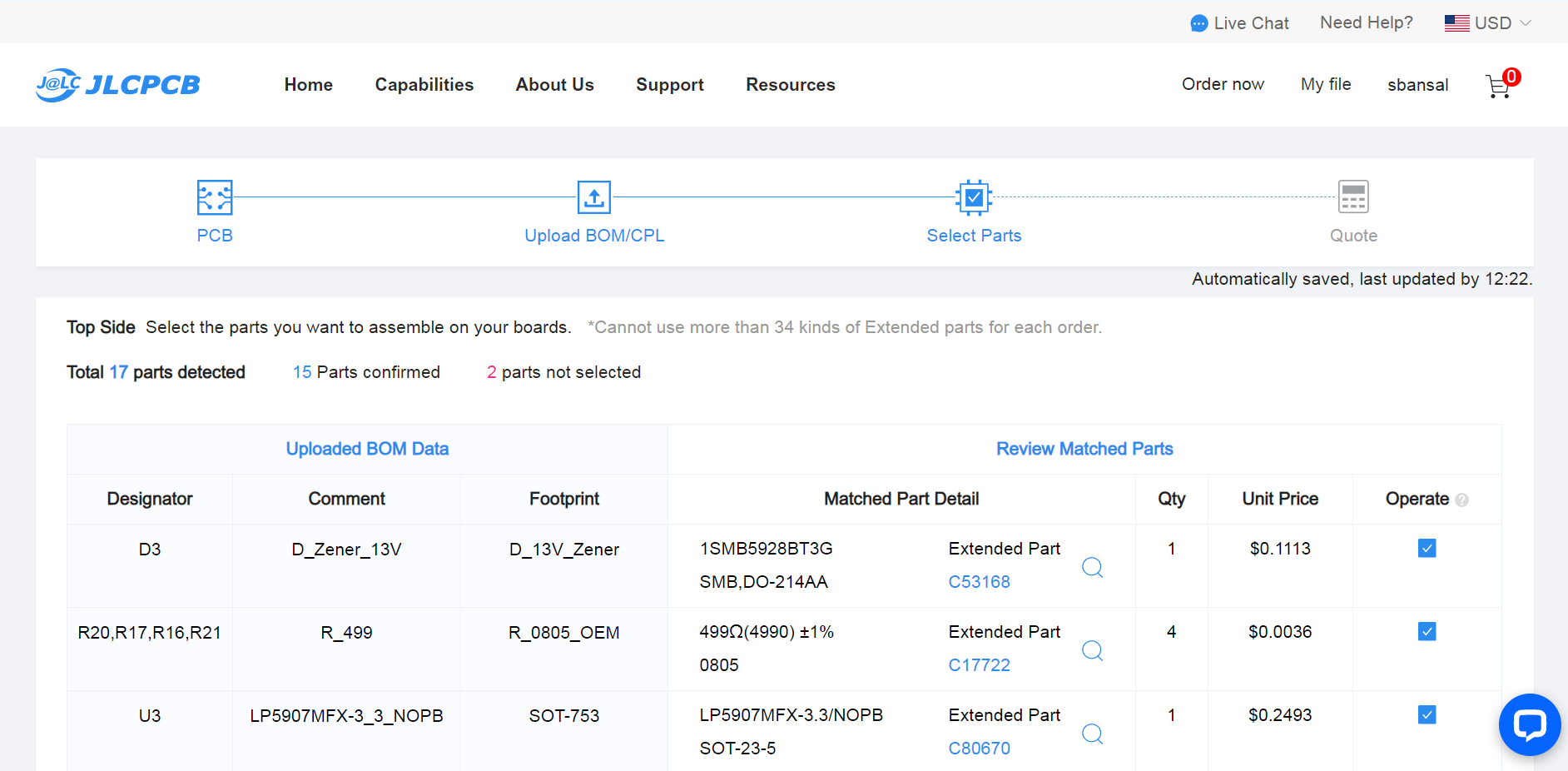
Task: Open the floating chat bubble widget
Action: 1530,724
